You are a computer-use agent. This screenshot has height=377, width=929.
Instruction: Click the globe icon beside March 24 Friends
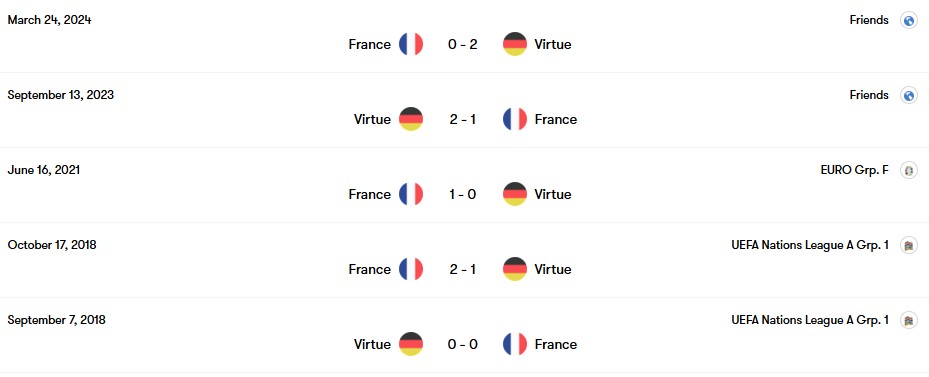[x=909, y=20]
